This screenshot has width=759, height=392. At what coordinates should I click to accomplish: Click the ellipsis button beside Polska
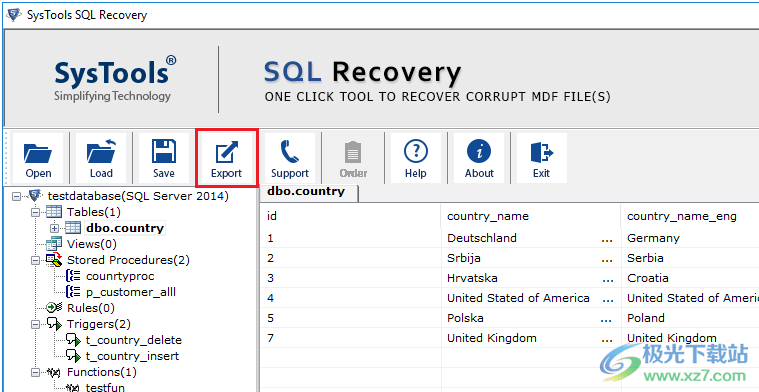click(607, 319)
